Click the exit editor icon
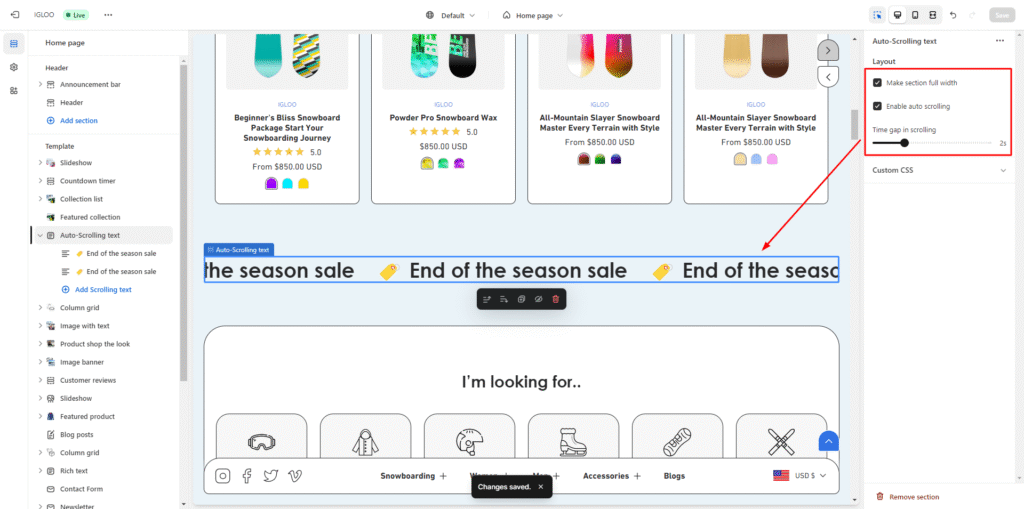 point(14,15)
